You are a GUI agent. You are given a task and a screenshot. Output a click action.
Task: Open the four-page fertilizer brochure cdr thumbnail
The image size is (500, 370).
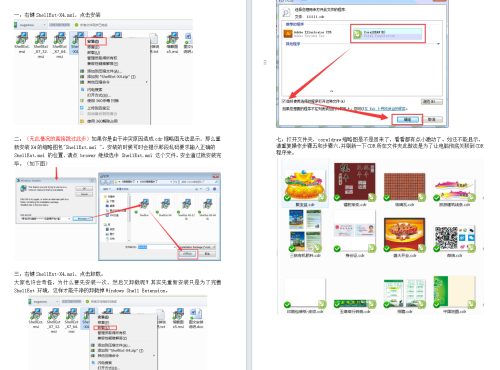click(305, 231)
